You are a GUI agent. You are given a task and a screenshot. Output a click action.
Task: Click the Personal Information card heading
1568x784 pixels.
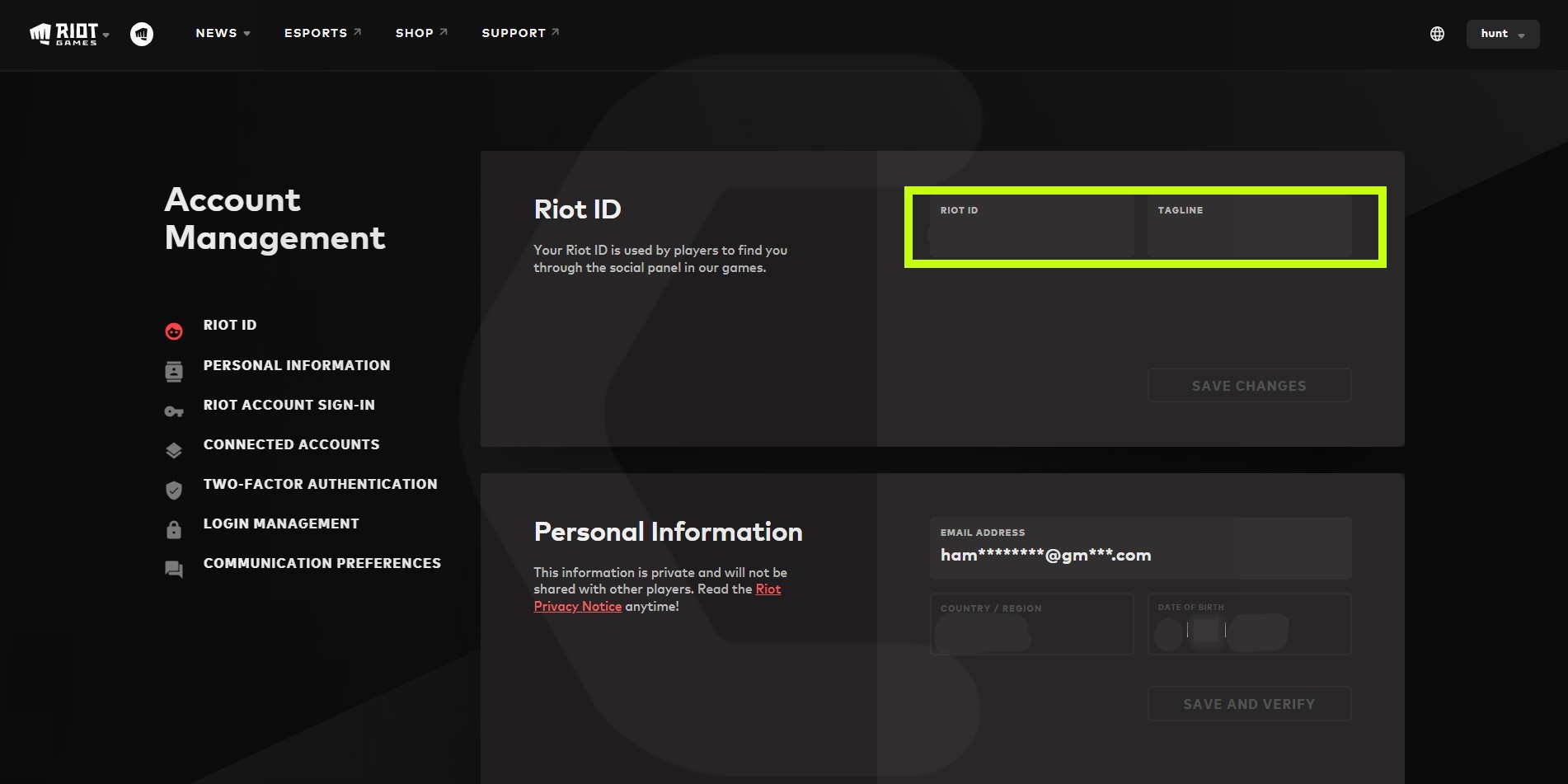(668, 532)
